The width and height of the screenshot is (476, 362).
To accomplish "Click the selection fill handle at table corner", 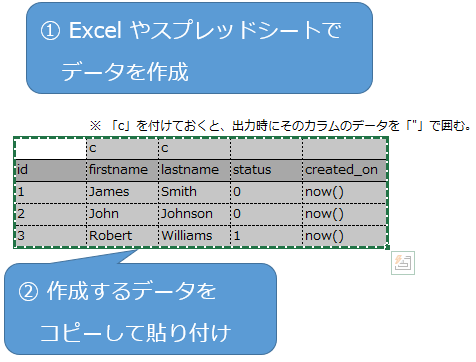I will click(388, 247).
